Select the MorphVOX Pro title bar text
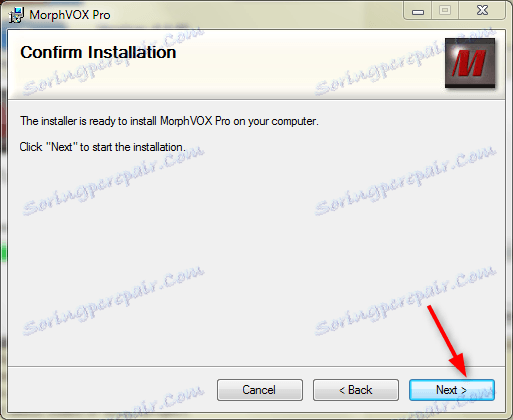The width and height of the screenshot is (513, 420). click(x=70, y=15)
